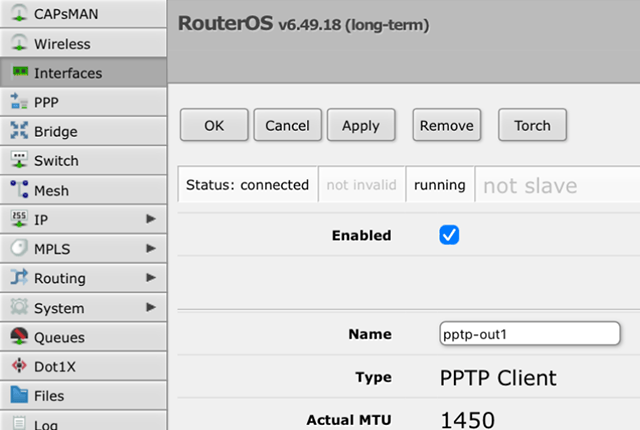The height and width of the screenshot is (430, 640).
Task: Open Torch for this interface
Action: pyautogui.click(x=532, y=125)
